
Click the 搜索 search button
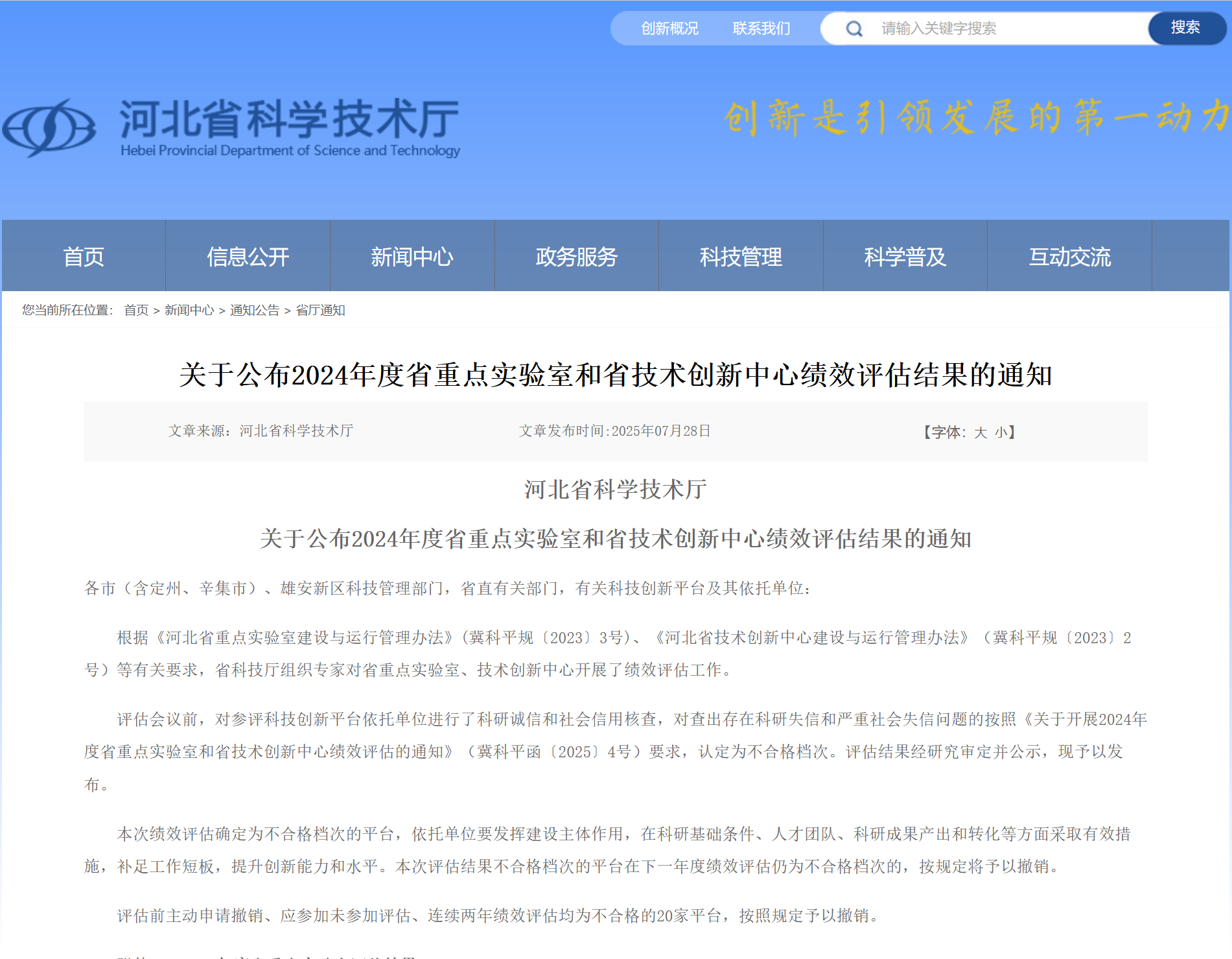point(1185,28)
